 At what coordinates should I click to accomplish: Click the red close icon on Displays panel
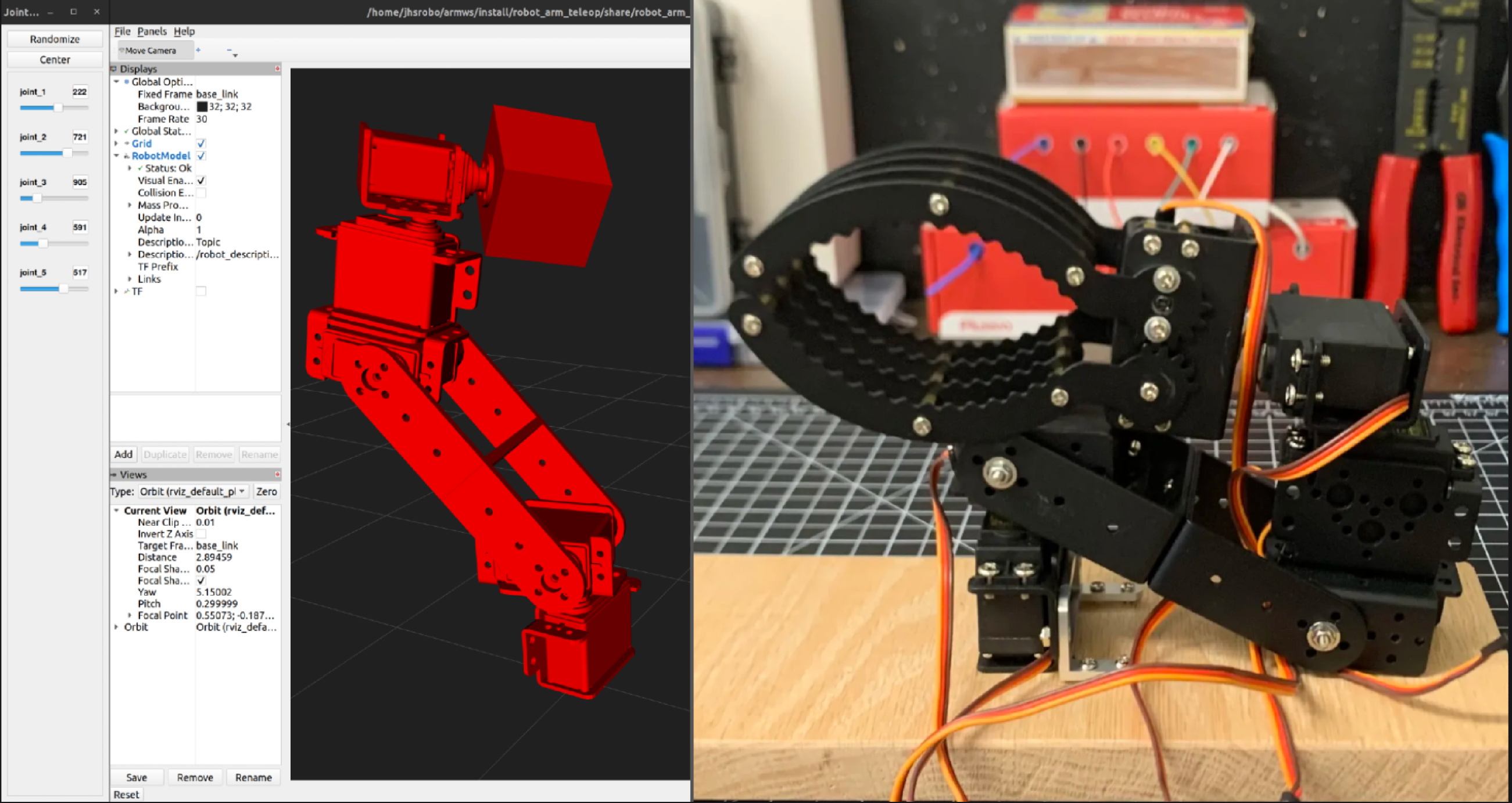[x=277, y=69]
